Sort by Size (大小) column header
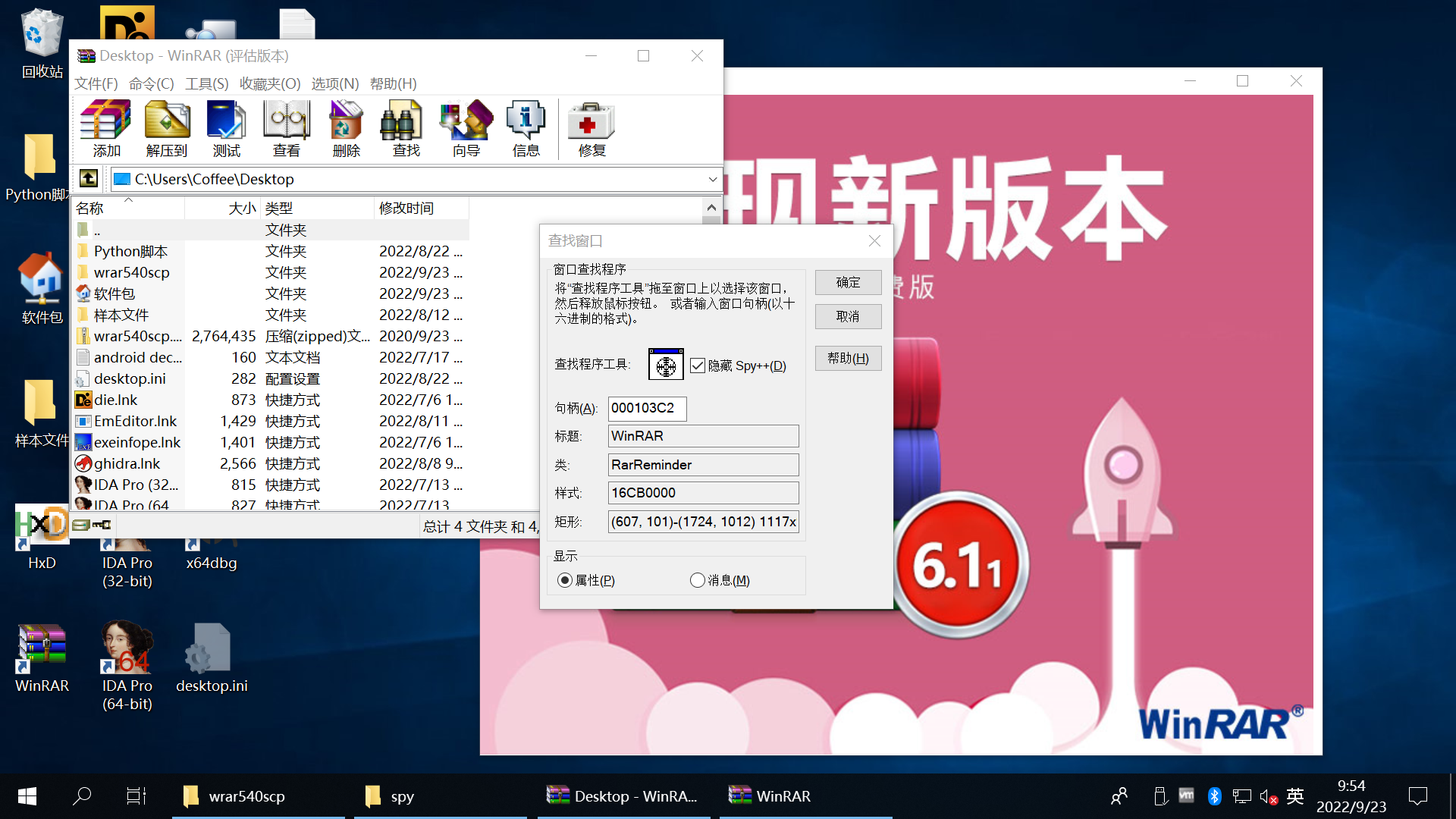 [x=223, y=208]
